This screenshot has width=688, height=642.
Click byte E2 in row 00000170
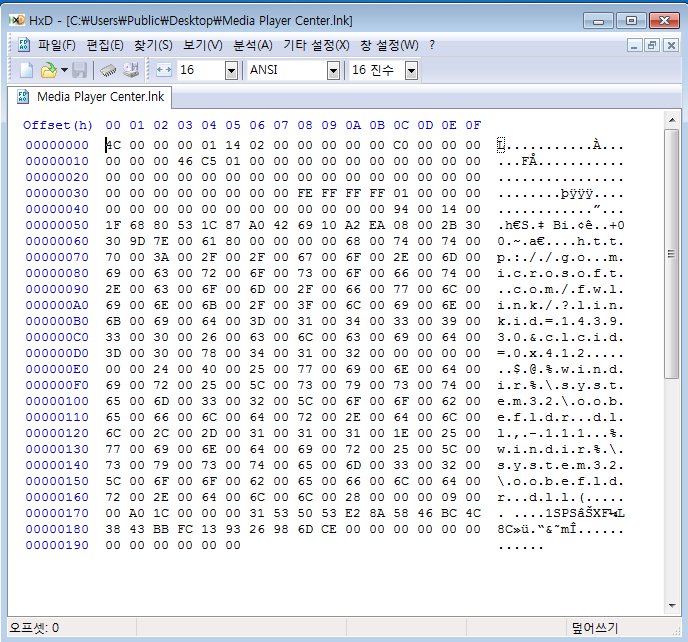[x=353, y=513]
